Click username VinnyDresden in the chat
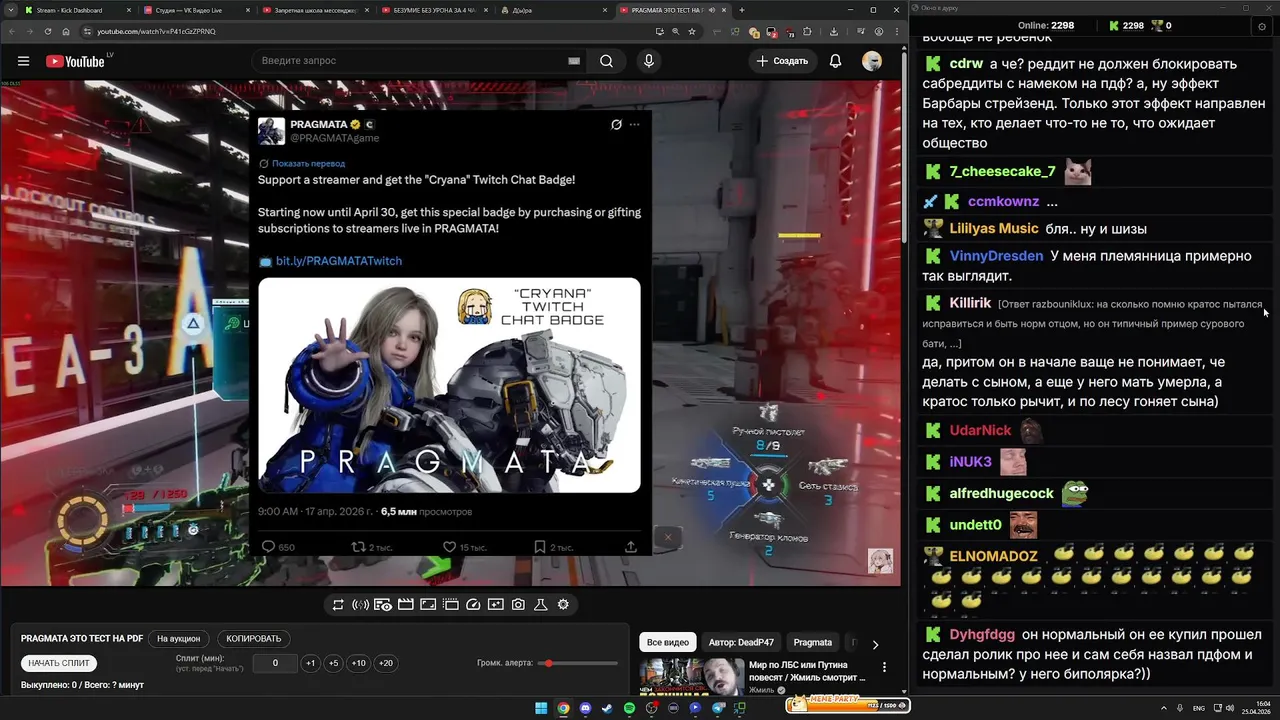 point(996,256)
